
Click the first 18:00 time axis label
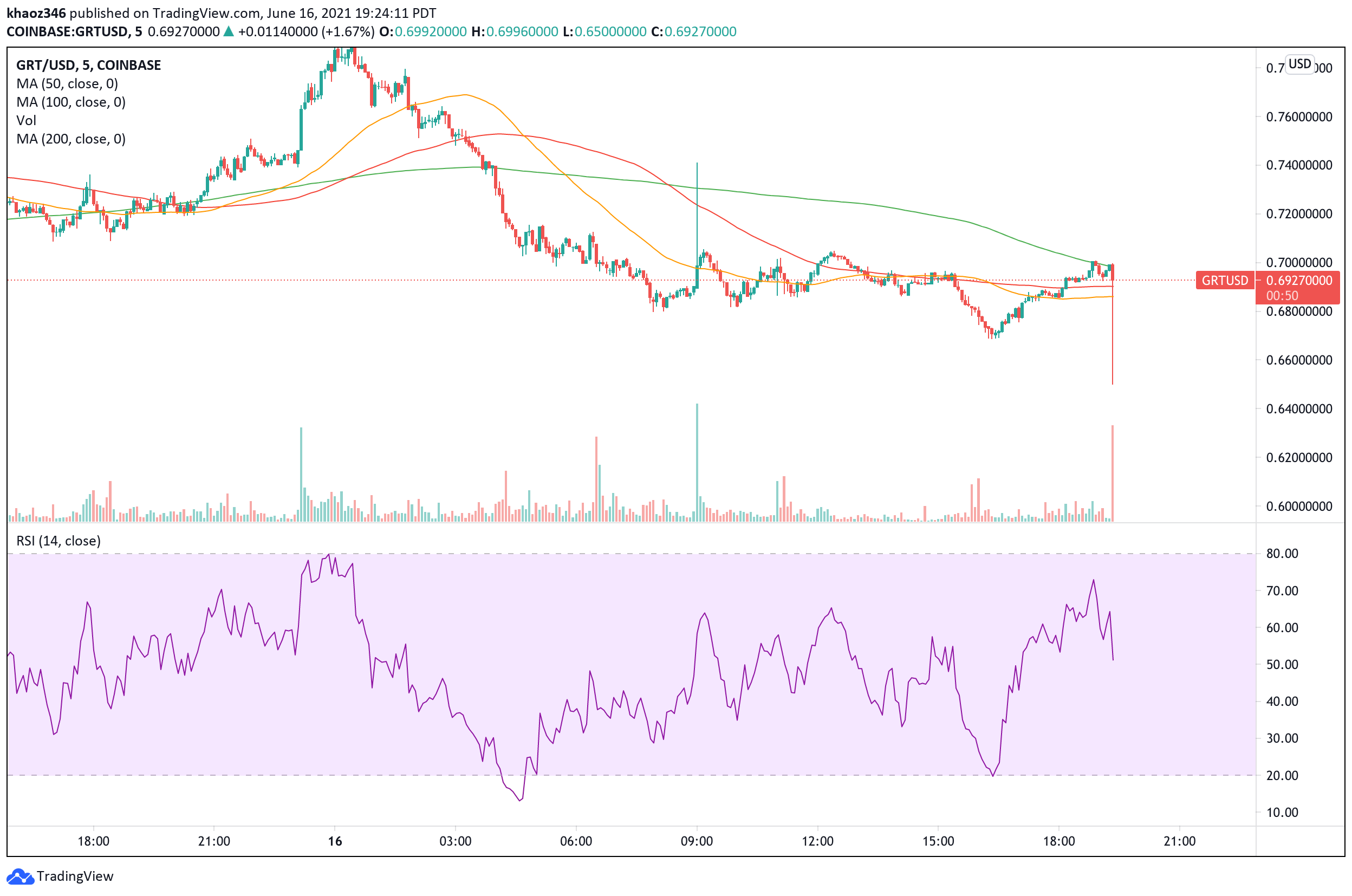[x=94, y=841]
